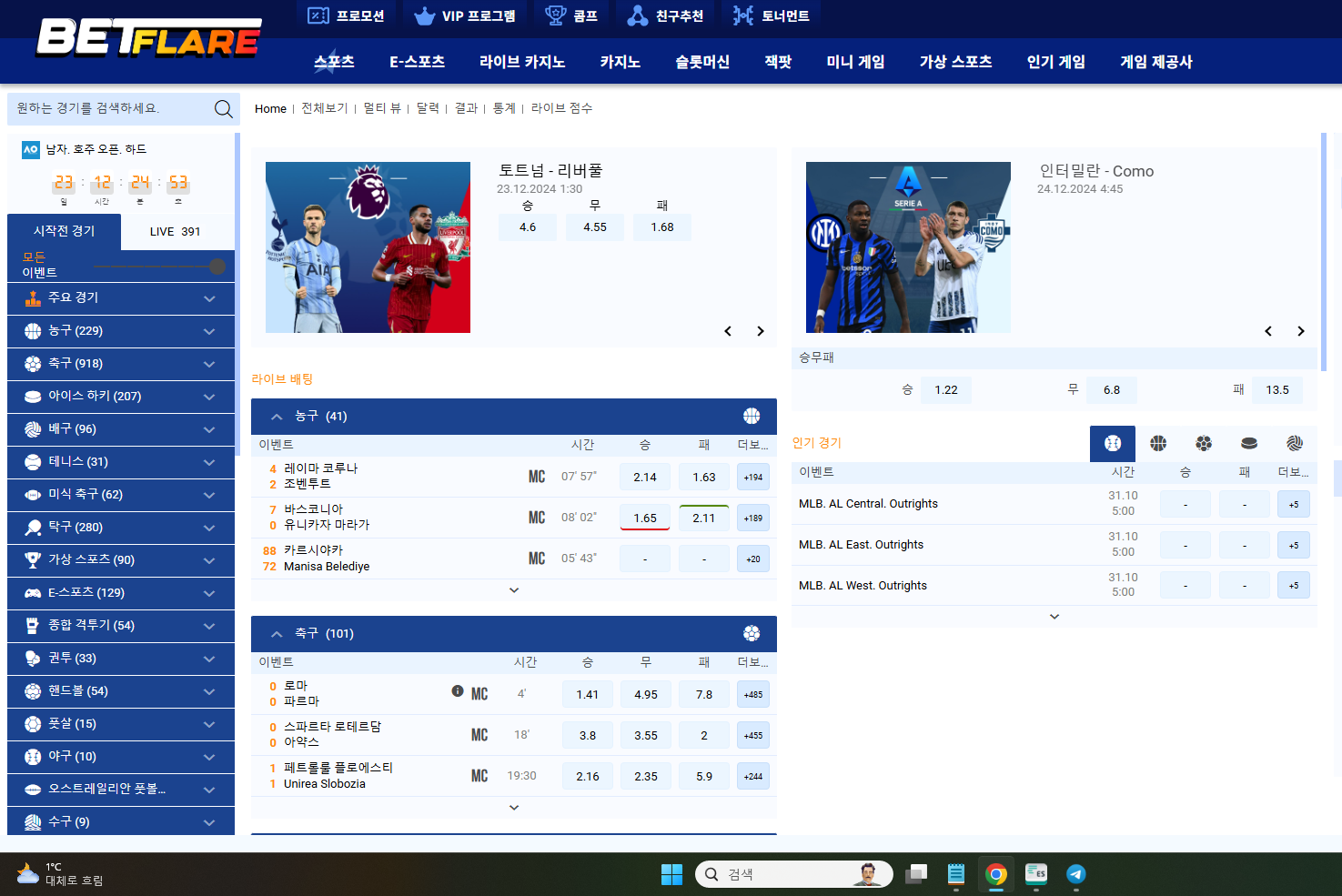Show more basketball matches chevron
Screen dimensions: 1342x896
514,590
